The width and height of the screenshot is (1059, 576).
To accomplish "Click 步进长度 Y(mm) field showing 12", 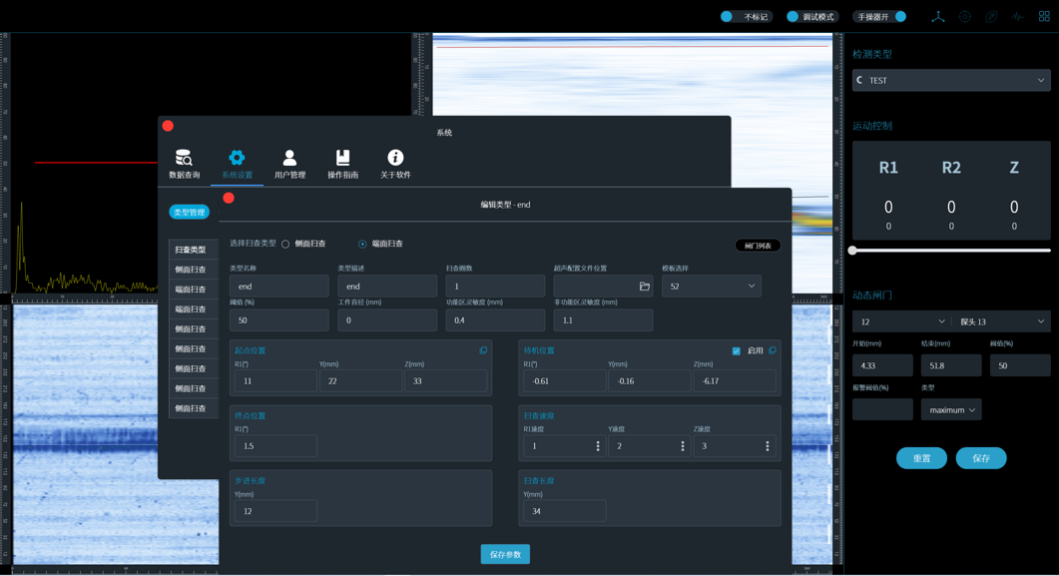I will point(276,511).
